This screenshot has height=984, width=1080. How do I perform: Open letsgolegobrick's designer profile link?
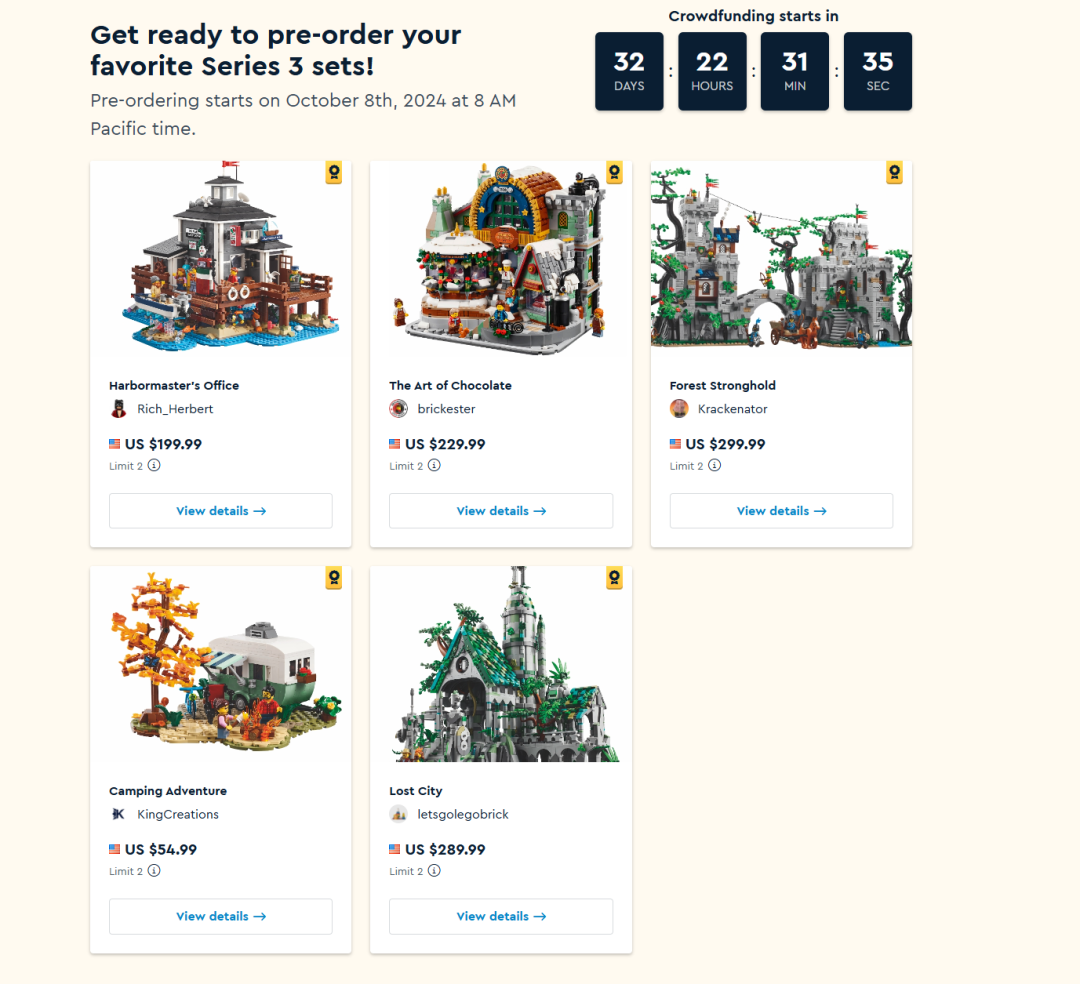tap(463, 815)
